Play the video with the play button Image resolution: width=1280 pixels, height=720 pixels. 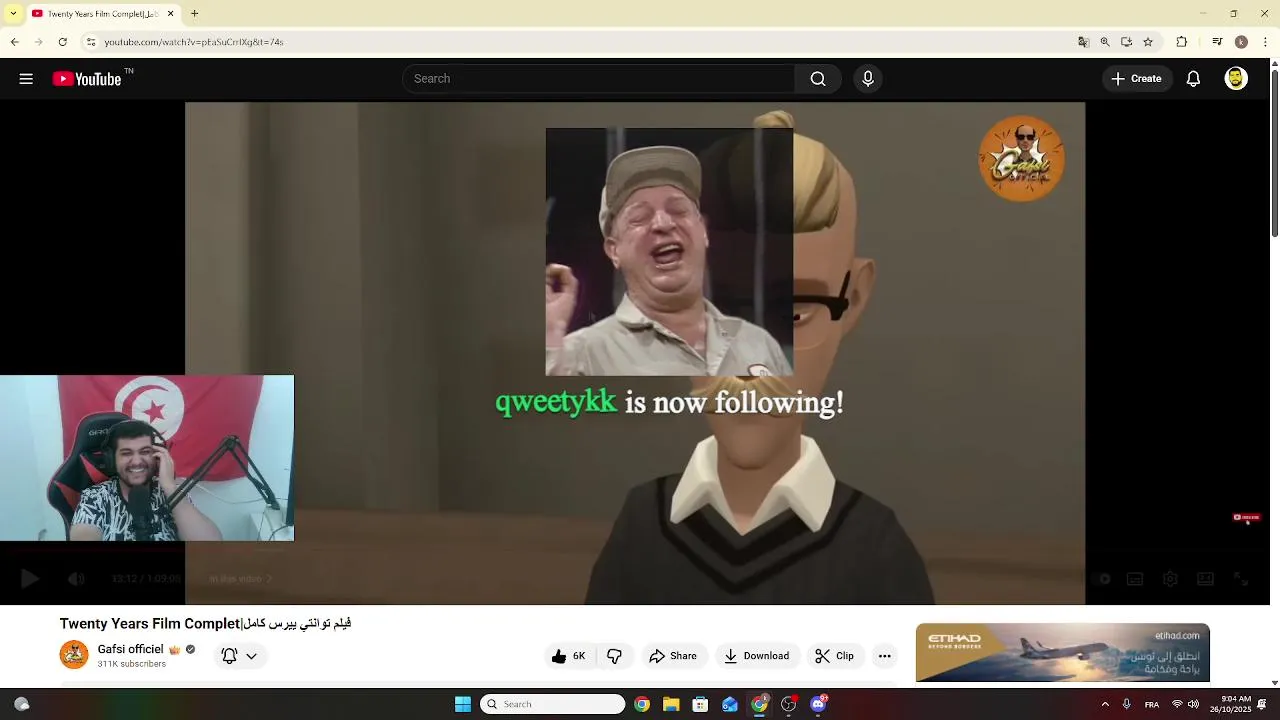click(29, 579)
